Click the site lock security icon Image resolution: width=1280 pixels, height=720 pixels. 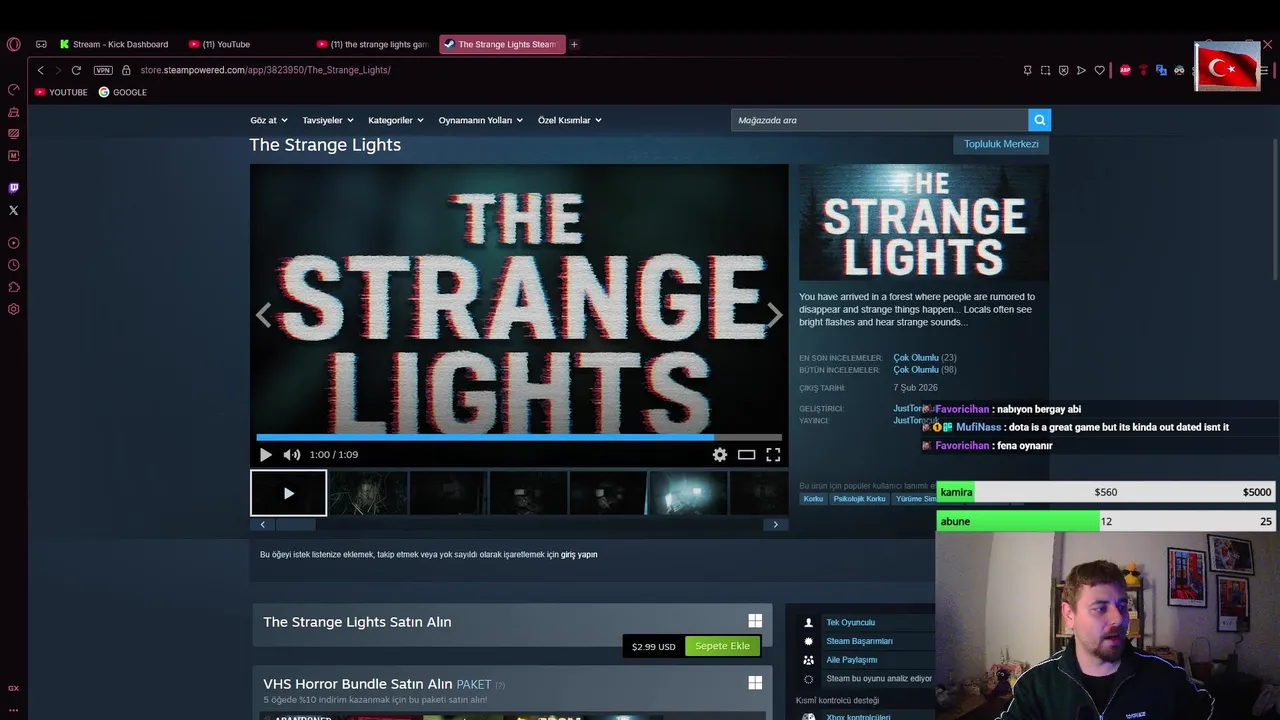126,70
